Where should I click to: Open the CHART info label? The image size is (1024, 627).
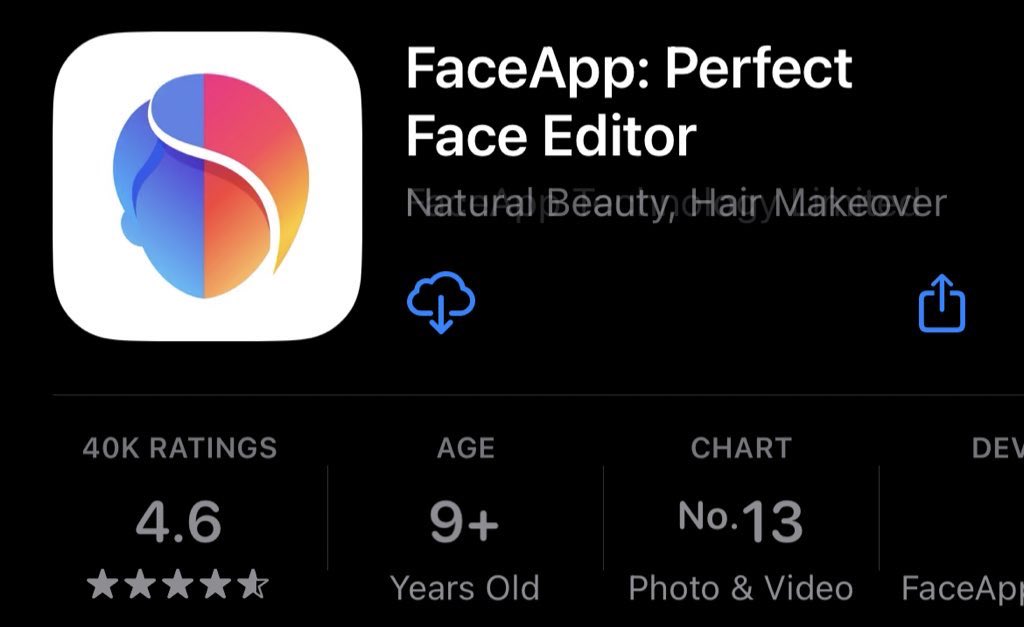[741, 448]
